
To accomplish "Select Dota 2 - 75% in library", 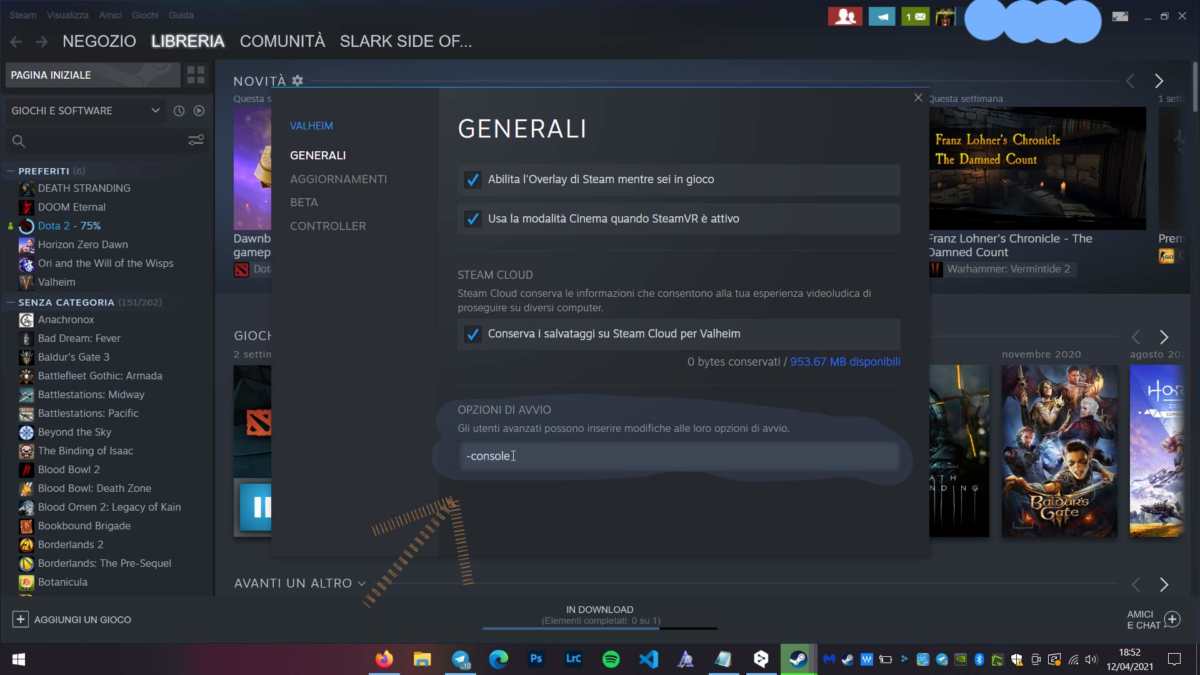I will coord(69,226).
